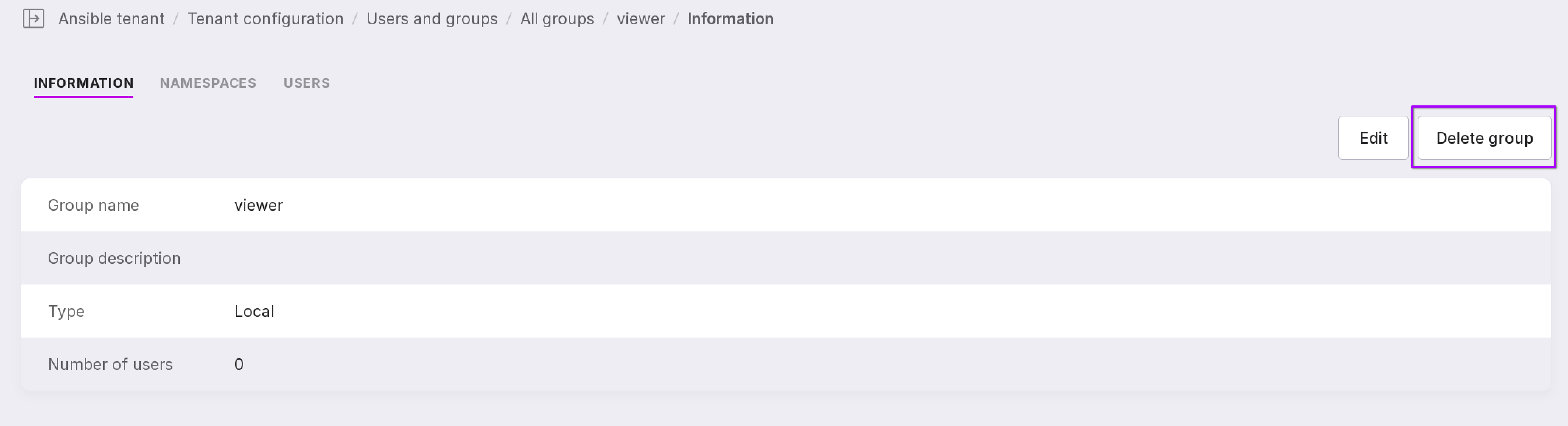The width and height of the screenshot is (1568, 426).
Task: Open All groups breadcrumb link
Action: pyautogui.click(x=557, y=19)
